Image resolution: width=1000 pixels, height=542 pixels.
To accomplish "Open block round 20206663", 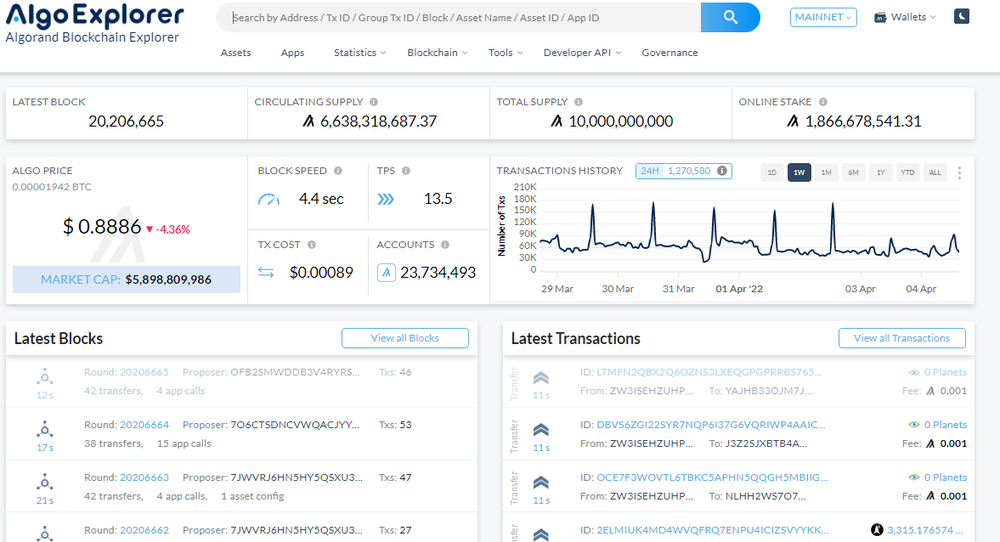I will (144, 478).
